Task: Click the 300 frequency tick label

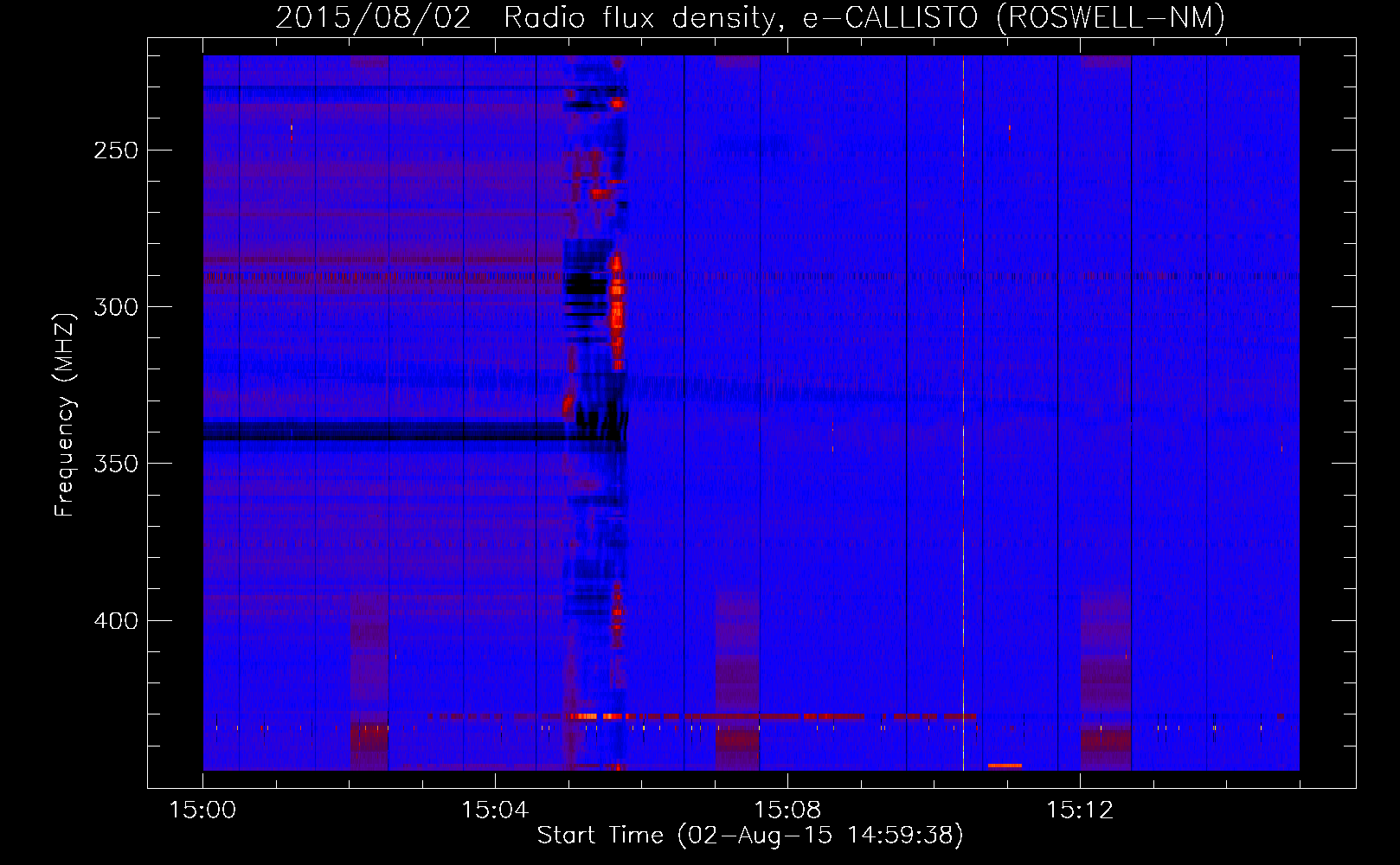Action: pos(116,307)
